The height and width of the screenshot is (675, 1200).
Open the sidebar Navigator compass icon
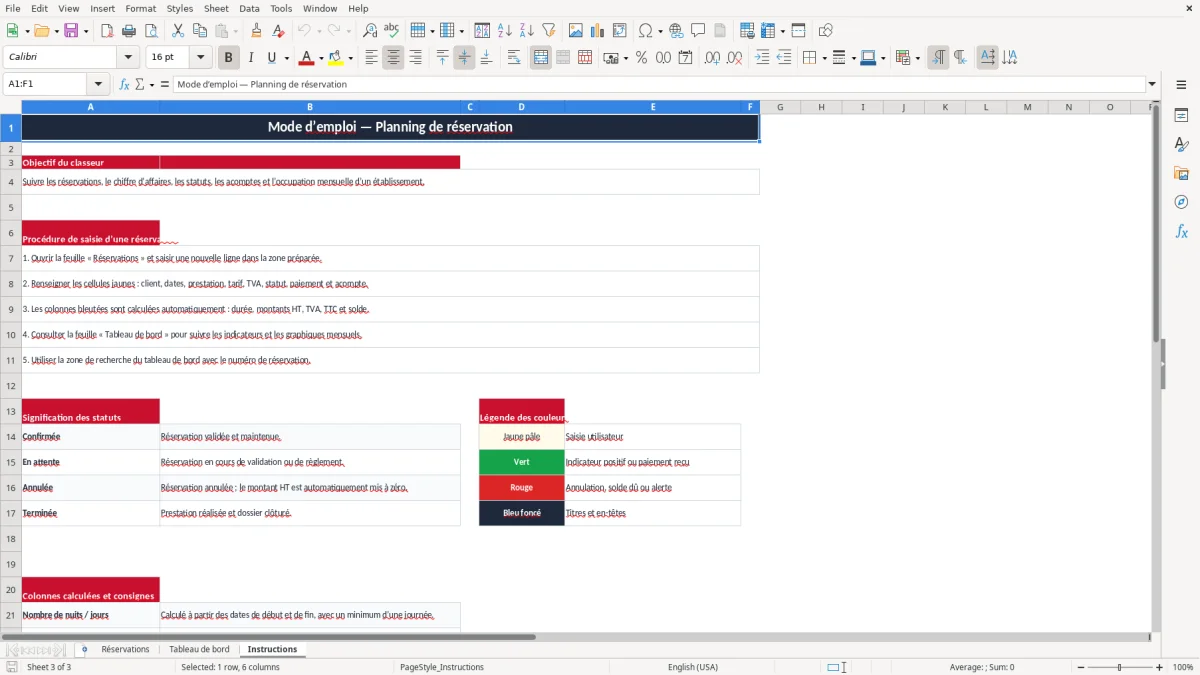coord(1181,202)
